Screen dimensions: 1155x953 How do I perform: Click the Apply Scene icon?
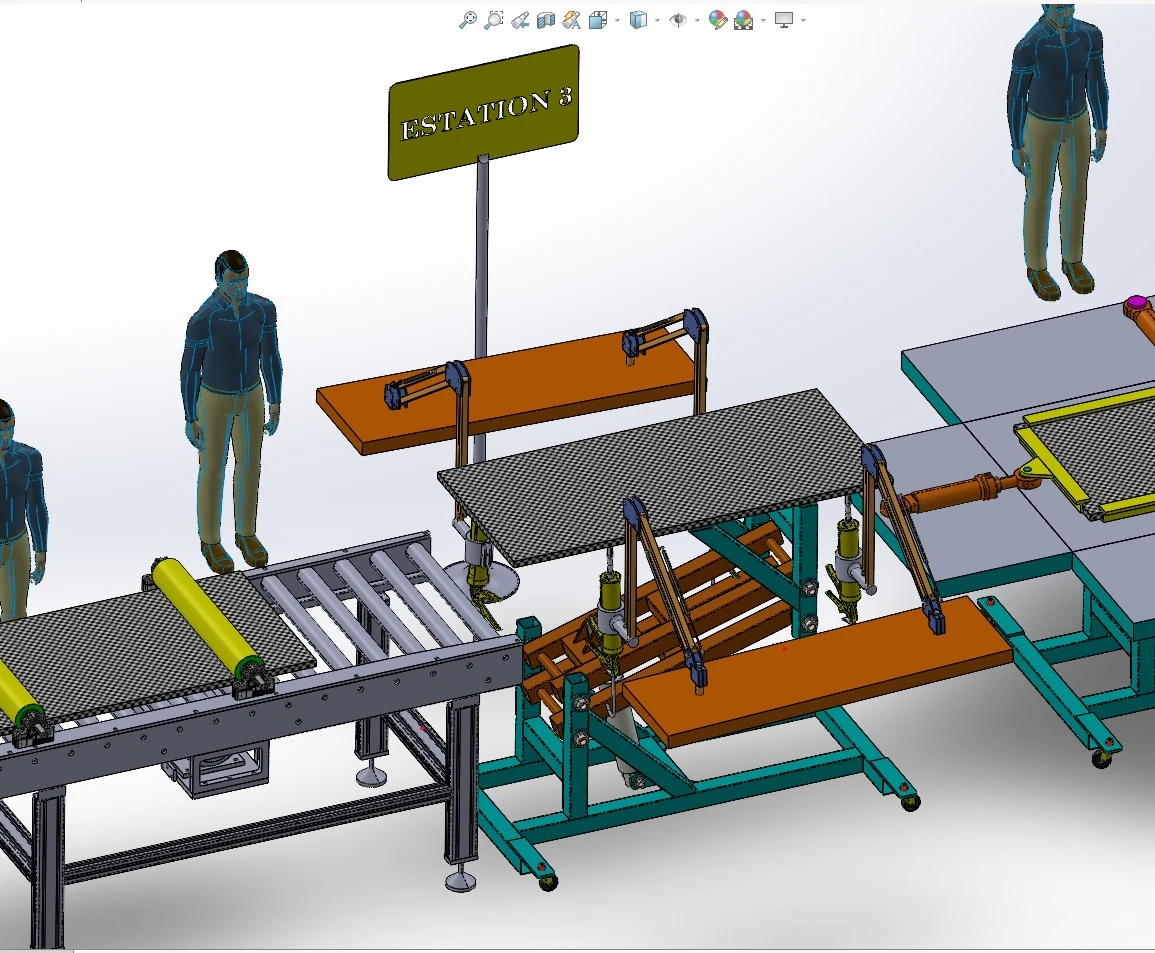(x=744, y=20)
